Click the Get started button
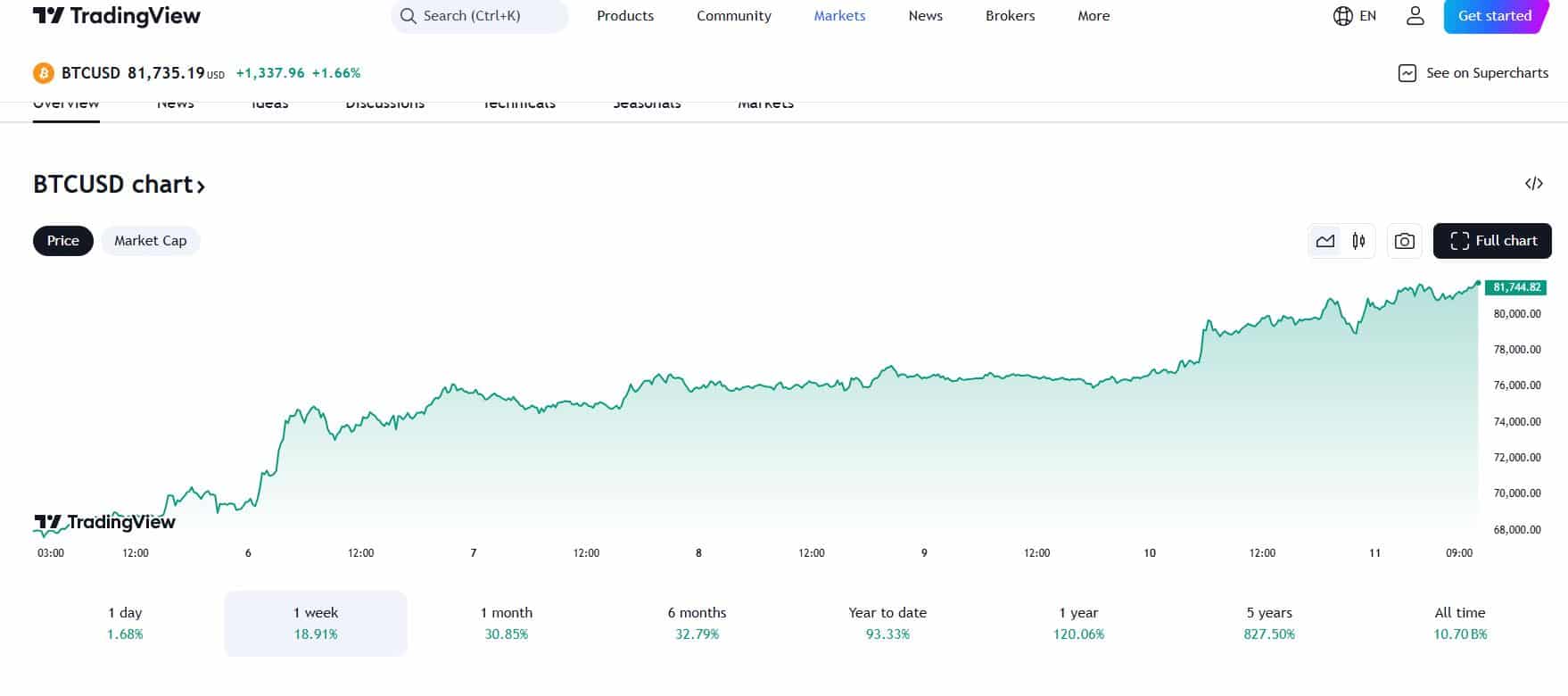 click(1495, 16)
